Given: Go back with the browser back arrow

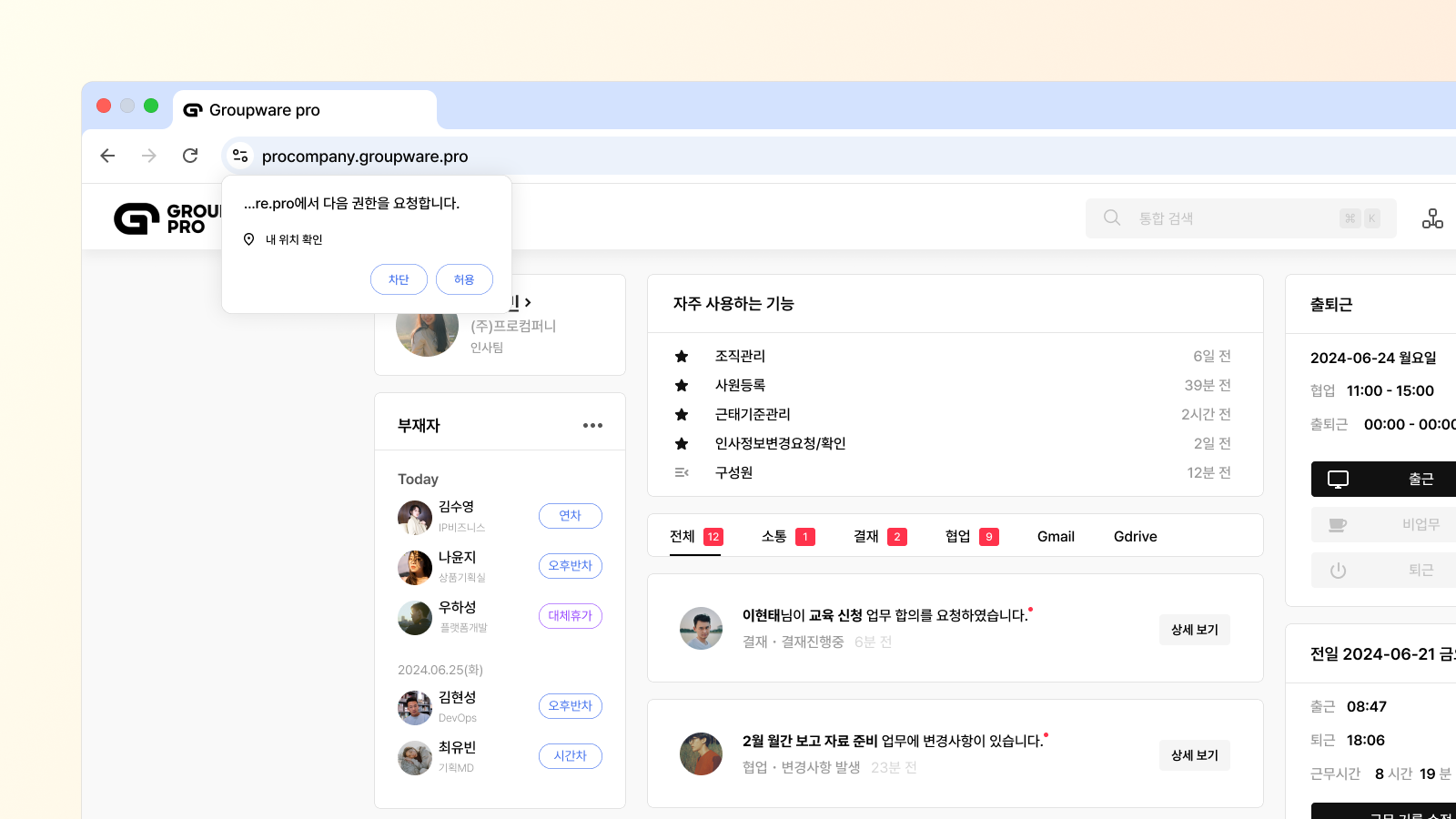Looking at the screenshot, I should click(107, 156).
